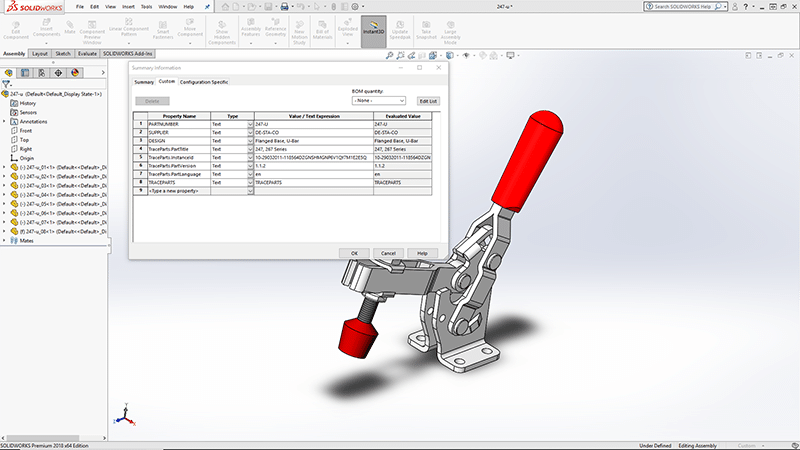
Task: Click the Edit List button
Action: pyautogui.click(x=428, y=101)
